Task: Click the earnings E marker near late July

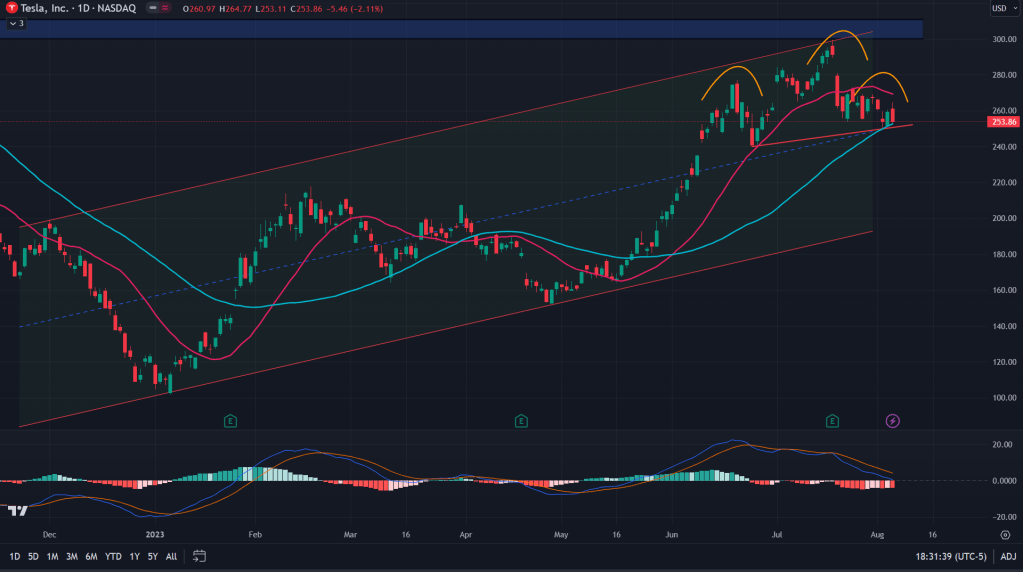Action: [x=832, y=421]
